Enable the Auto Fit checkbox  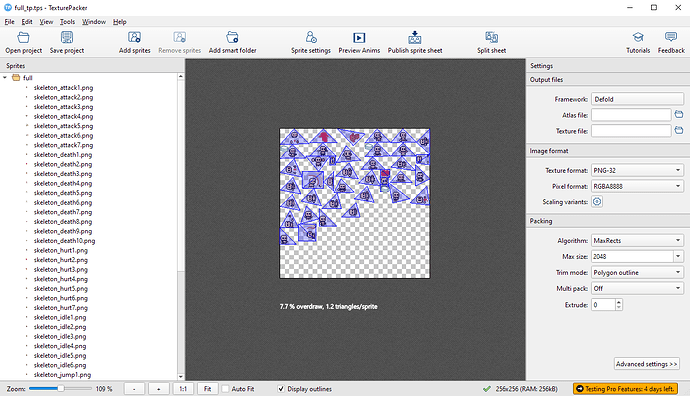pos(225,389)
